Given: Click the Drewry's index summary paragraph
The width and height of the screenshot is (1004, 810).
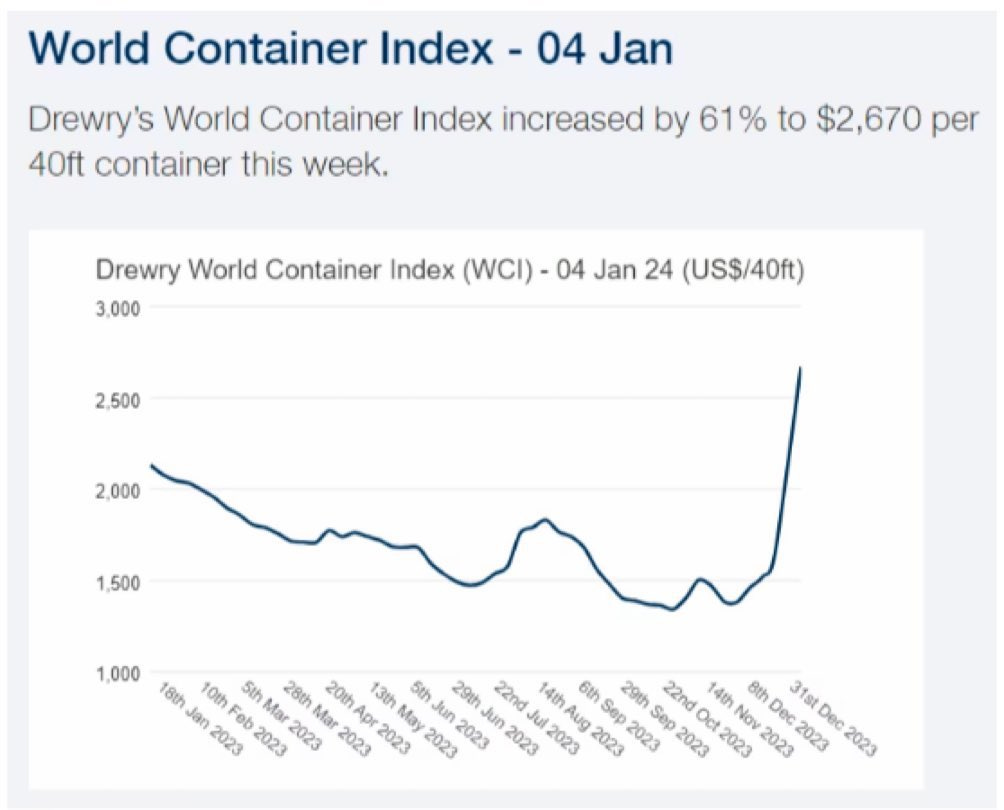Looking at the screenshot, I should (502, 141).
